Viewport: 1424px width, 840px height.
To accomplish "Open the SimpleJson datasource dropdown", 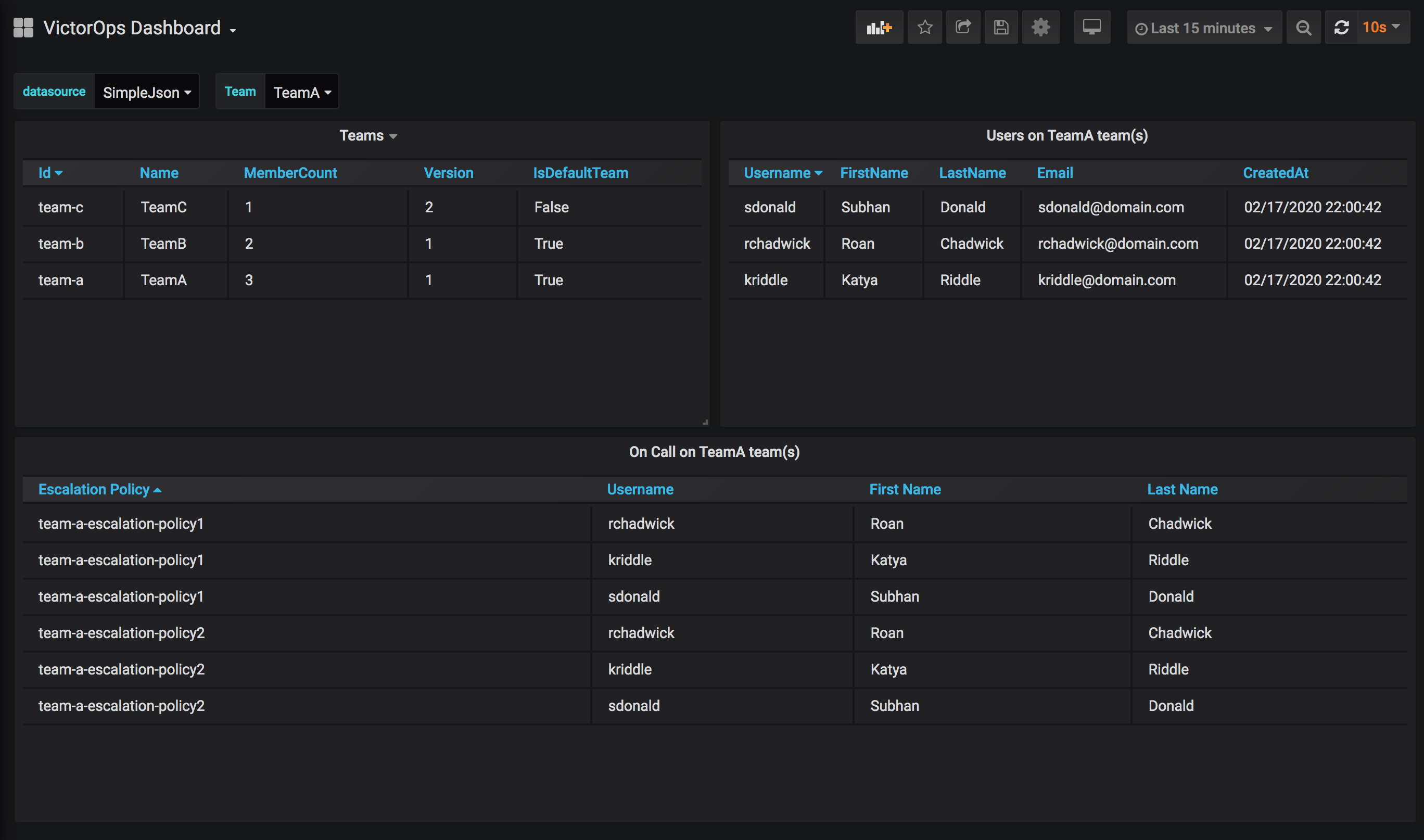I will (x=147, y=92).
